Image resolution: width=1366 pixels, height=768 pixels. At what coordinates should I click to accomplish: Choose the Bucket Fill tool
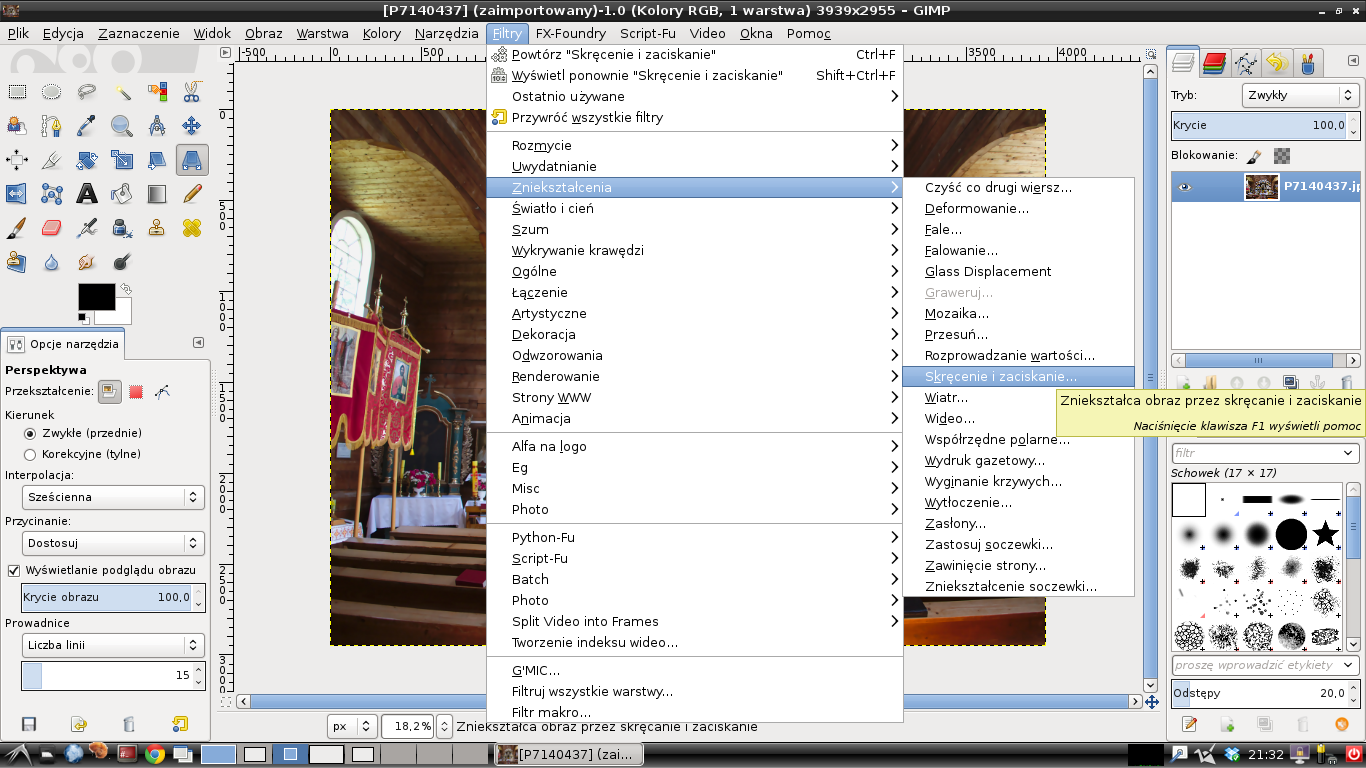click(122, 194)
